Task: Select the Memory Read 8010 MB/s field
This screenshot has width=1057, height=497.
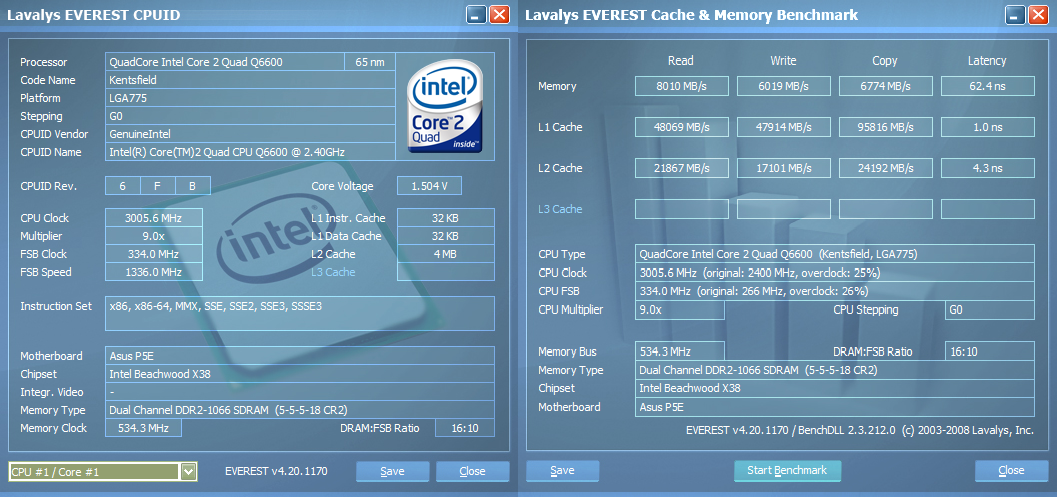Action: point(682,86)
